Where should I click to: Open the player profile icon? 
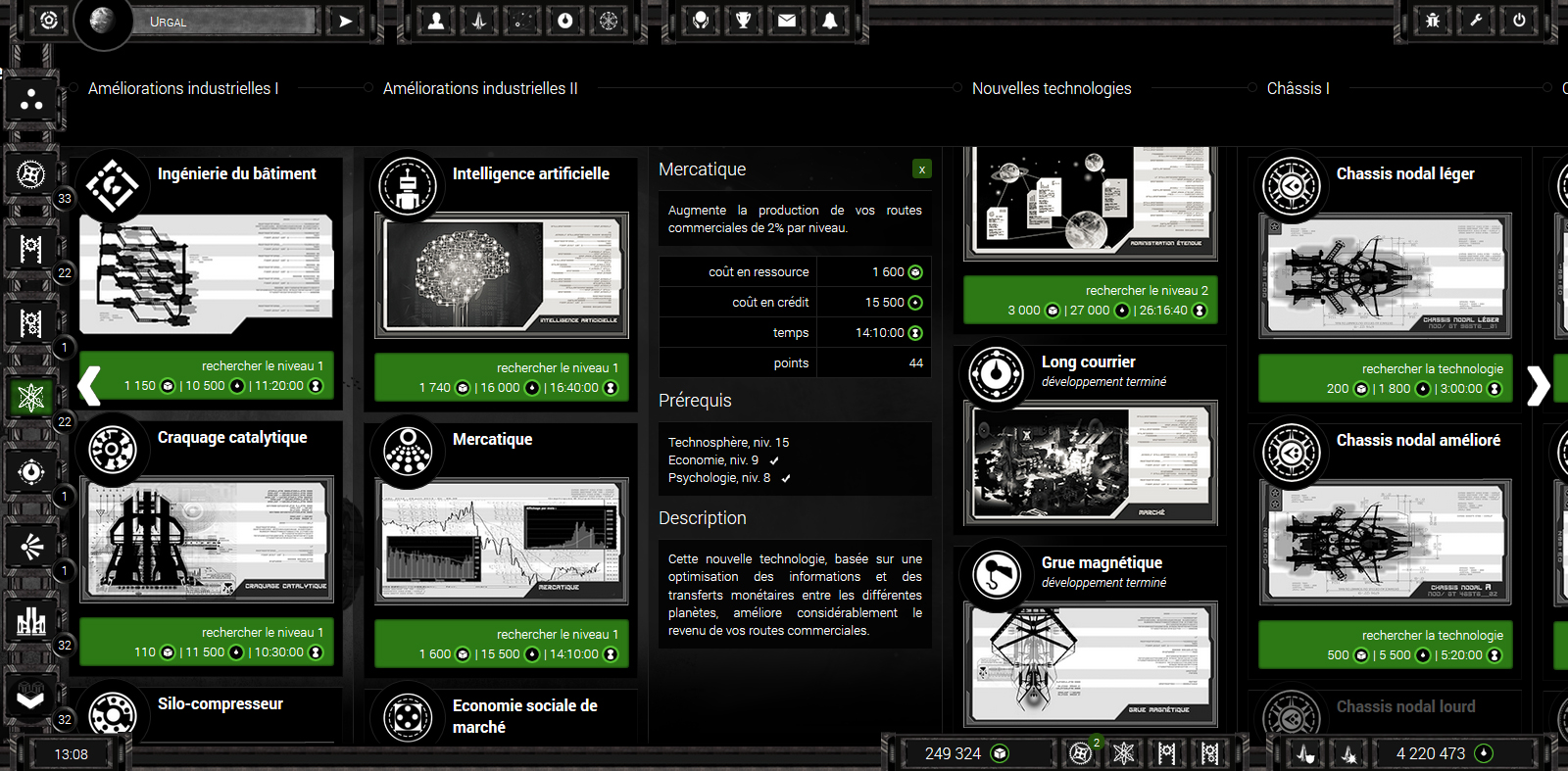pos(436,21)
